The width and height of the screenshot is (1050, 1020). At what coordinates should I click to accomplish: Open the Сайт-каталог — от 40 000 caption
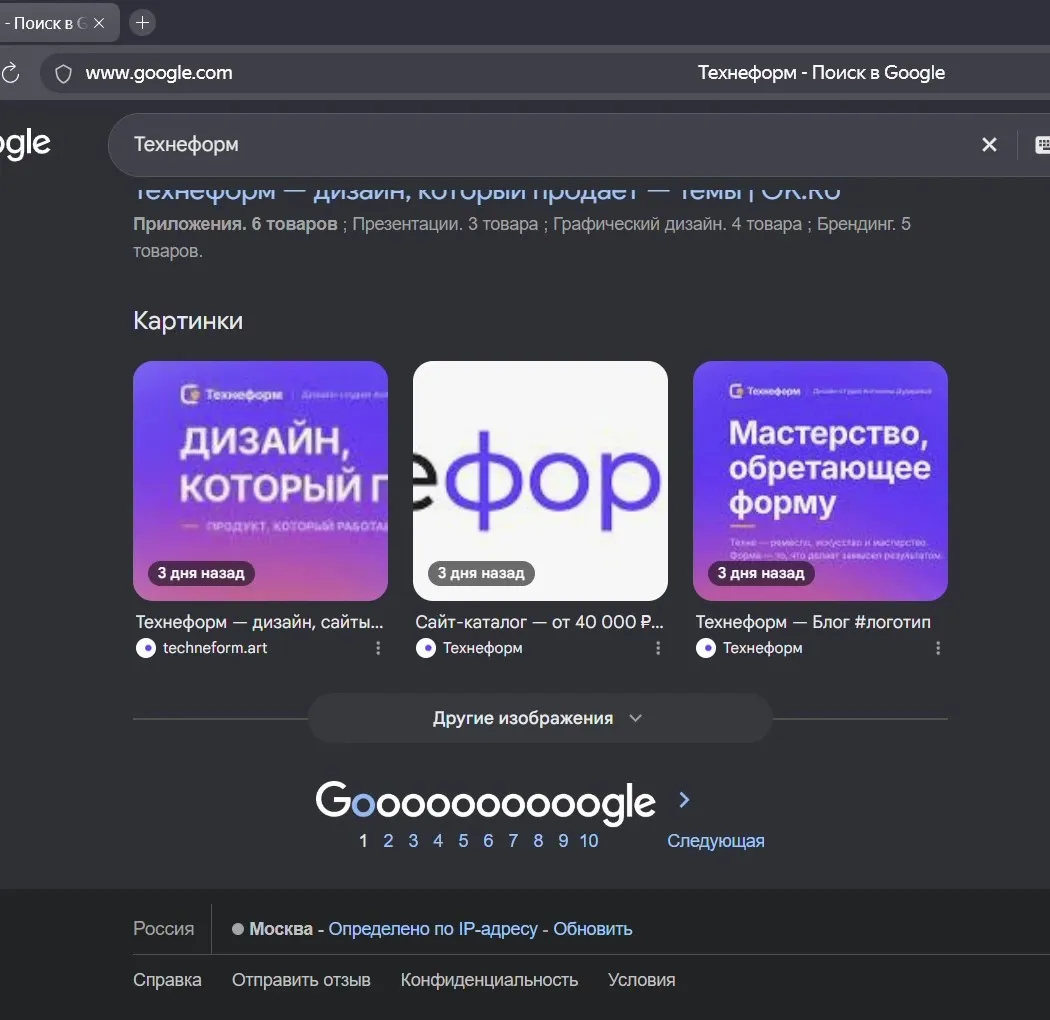tap(540, 622)
